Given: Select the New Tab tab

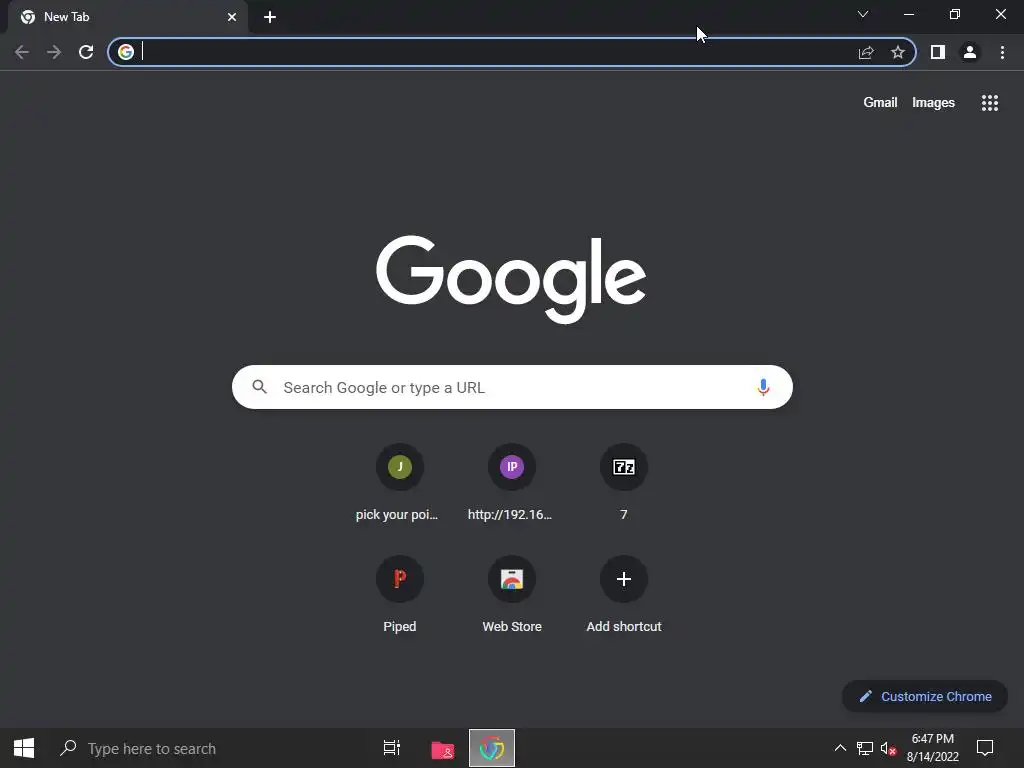Looking at the screenshot, I should point(128,18).
